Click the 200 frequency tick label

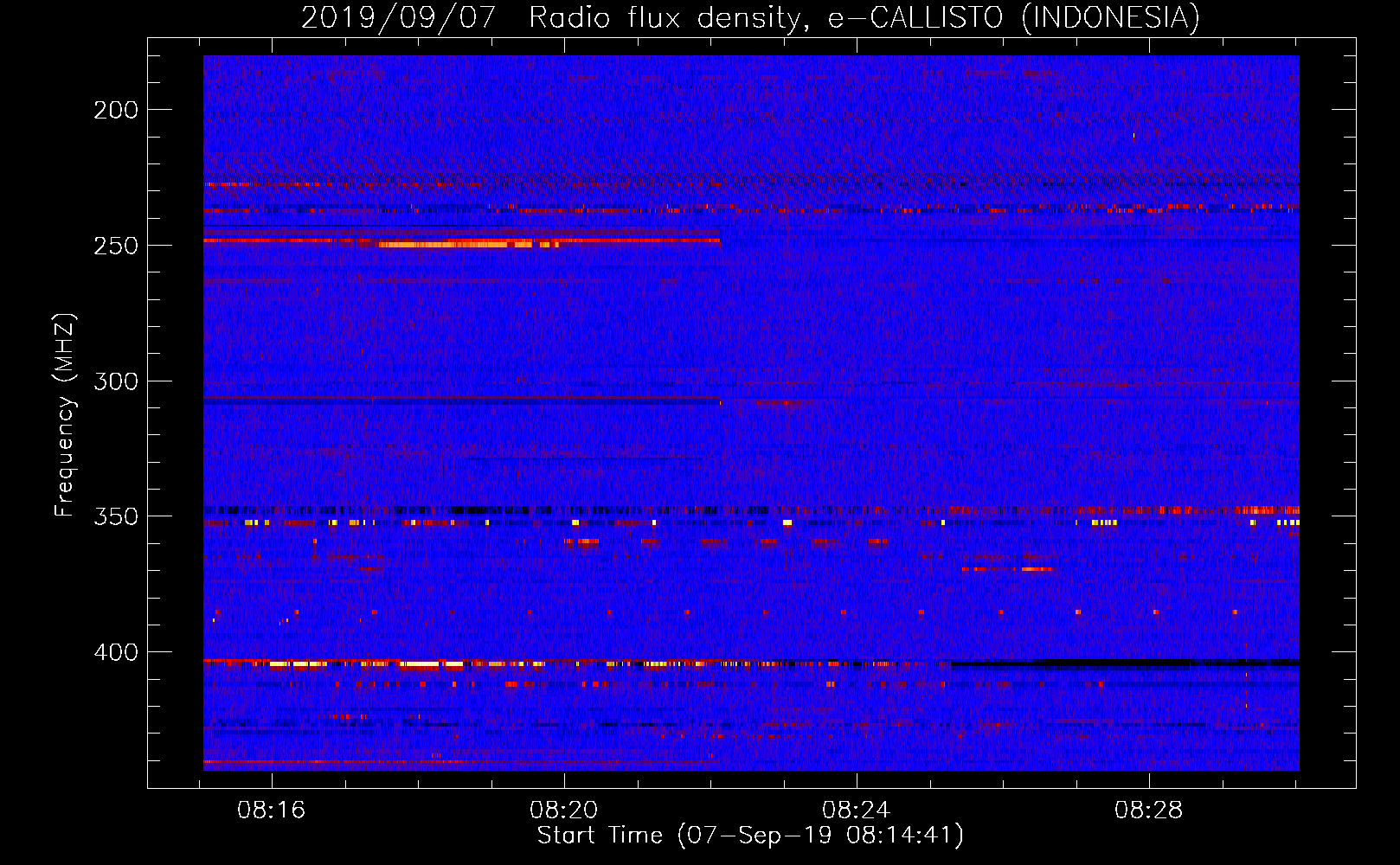coord(116,110)
